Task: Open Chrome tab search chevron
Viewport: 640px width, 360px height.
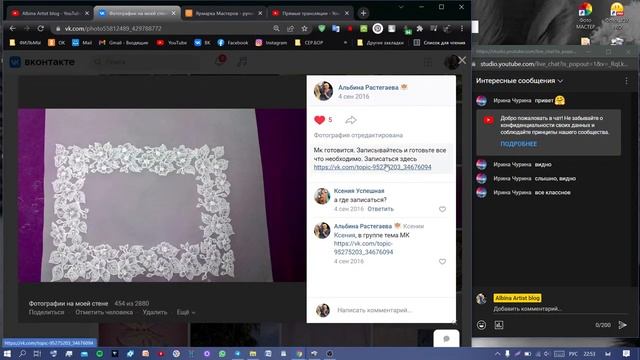Action: pos(401,7)
